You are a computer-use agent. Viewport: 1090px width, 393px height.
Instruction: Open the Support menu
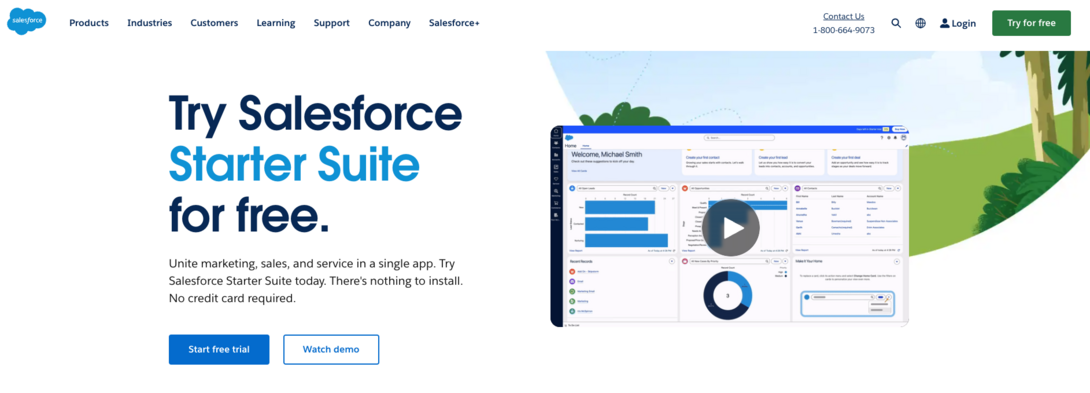(x=332, y=23)
